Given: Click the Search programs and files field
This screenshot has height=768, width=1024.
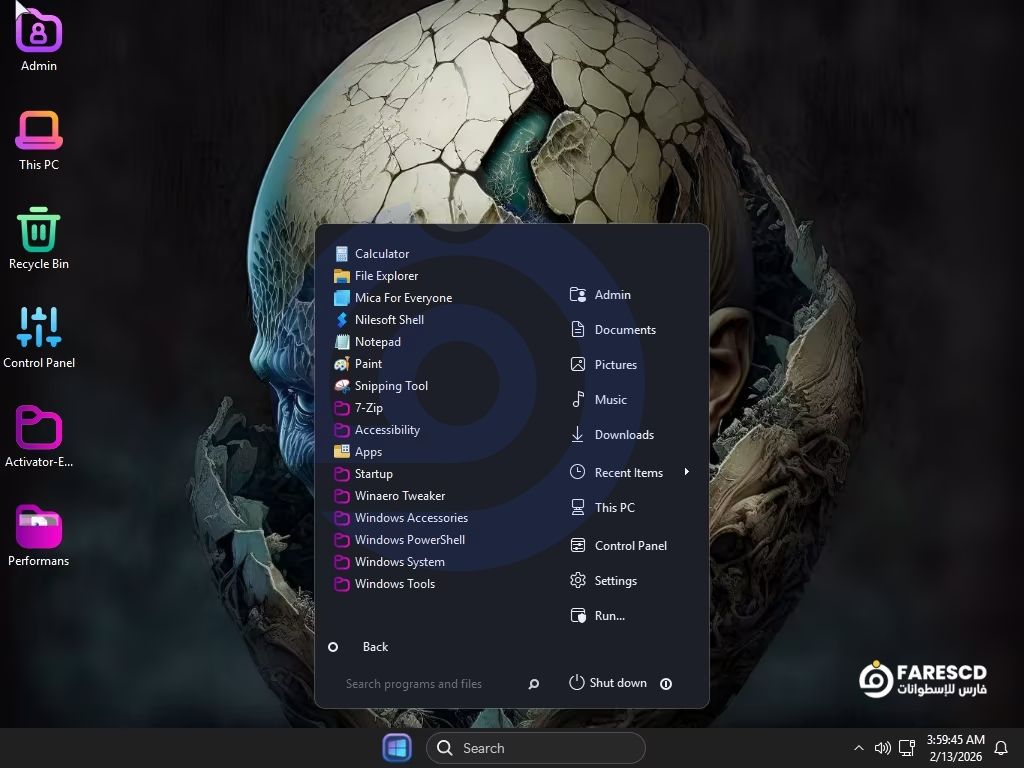Looking at the screenshot, I should point(430,684).
